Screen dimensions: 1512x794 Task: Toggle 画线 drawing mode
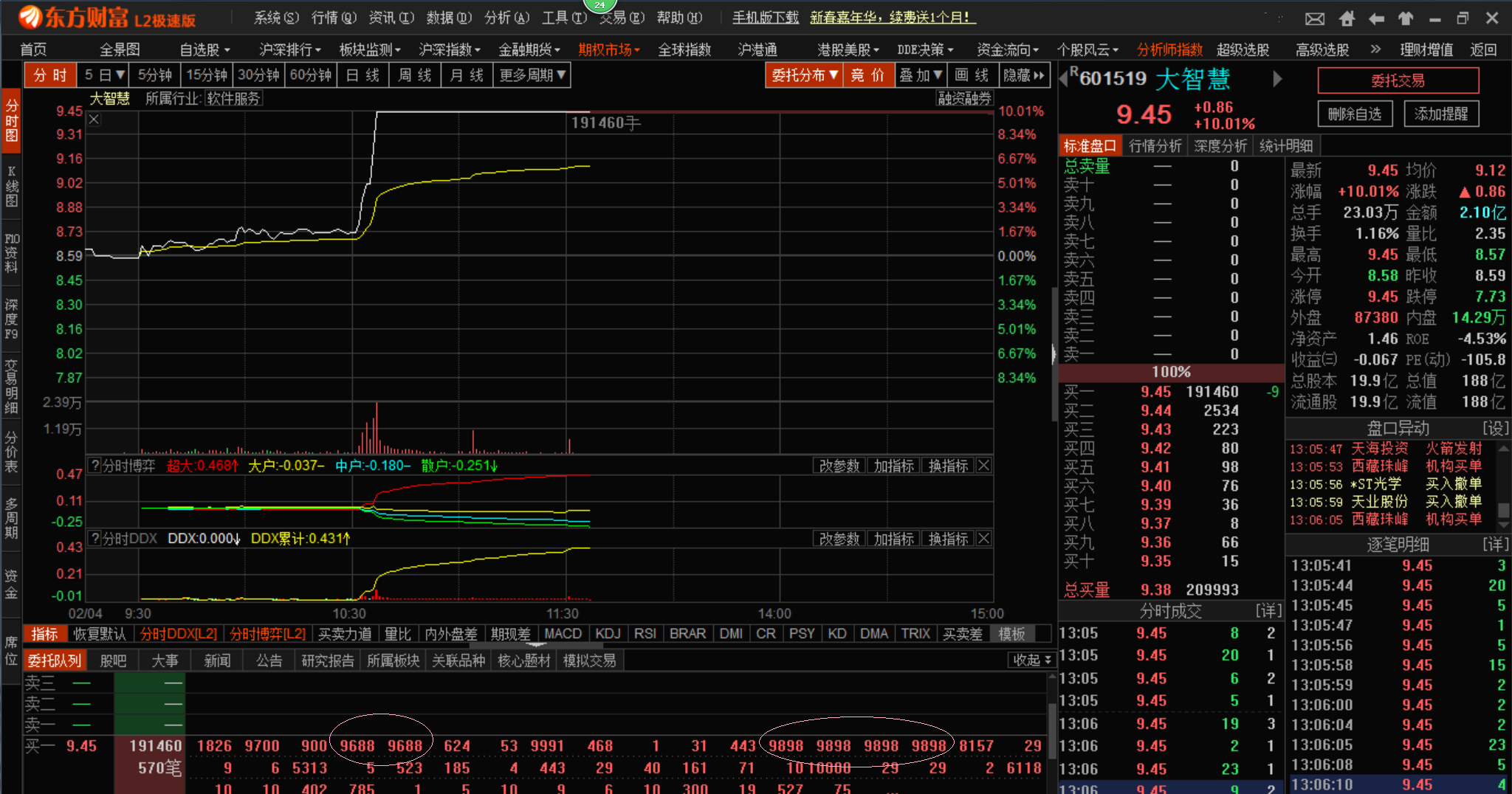(972, 75)
